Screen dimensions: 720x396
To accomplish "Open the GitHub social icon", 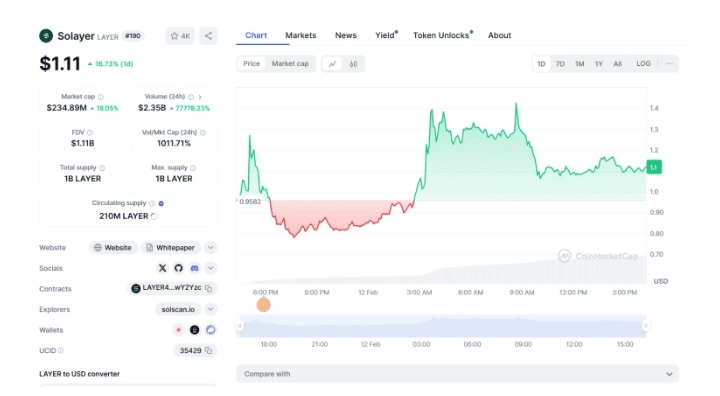I will coord(179,268).
